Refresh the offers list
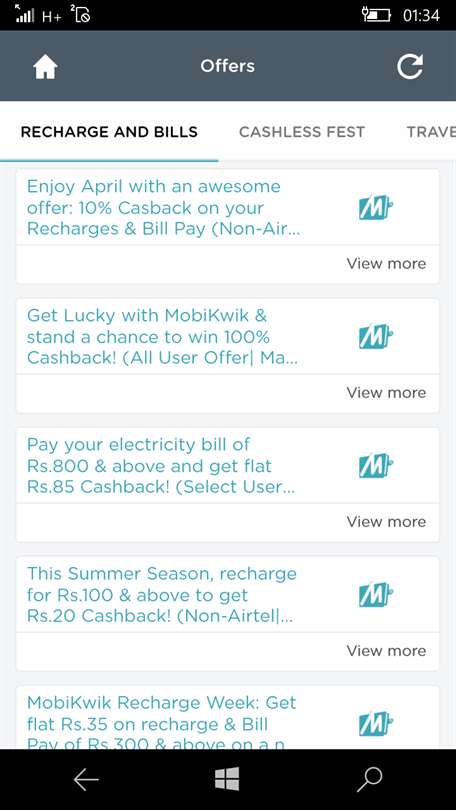The width and height of the screenshot is (456, 810). tap(410, 67)
